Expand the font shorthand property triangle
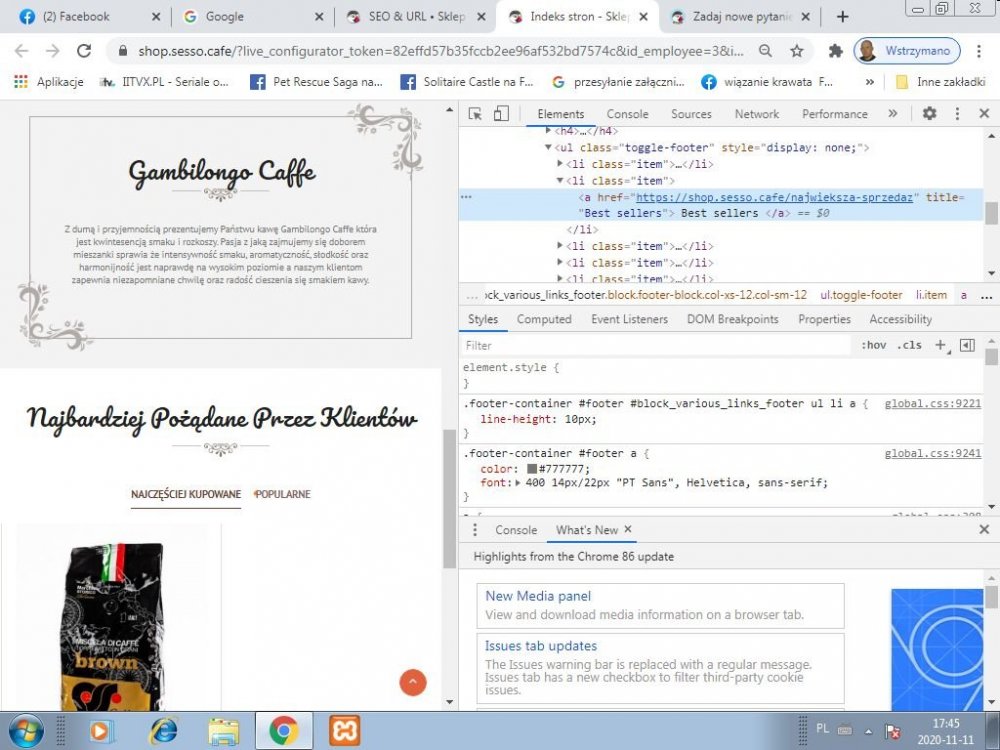1000x750 pixels. pos(518,483)
